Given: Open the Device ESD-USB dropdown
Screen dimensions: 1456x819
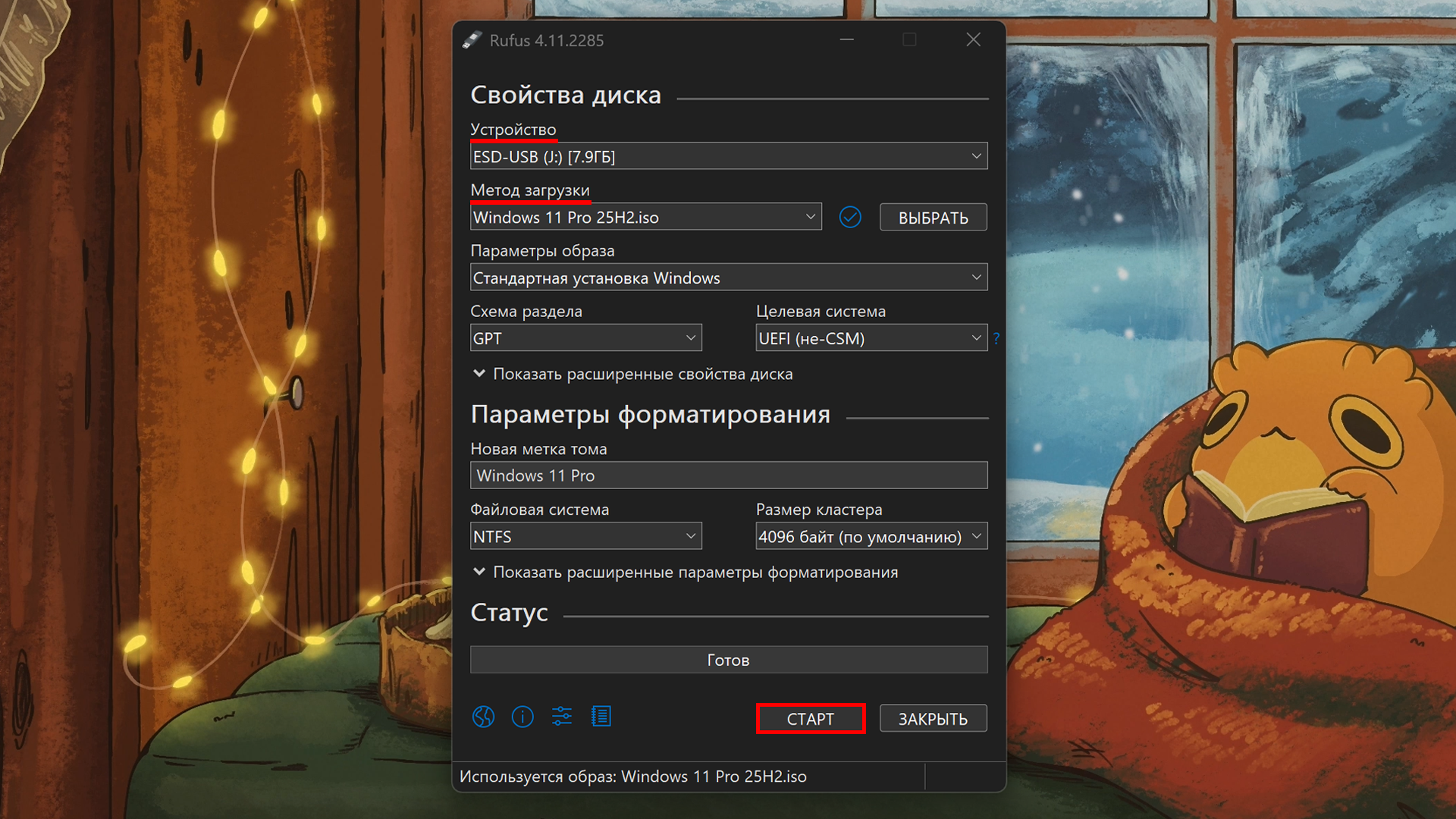Looking at the screenshot, I should click(728, 156).
